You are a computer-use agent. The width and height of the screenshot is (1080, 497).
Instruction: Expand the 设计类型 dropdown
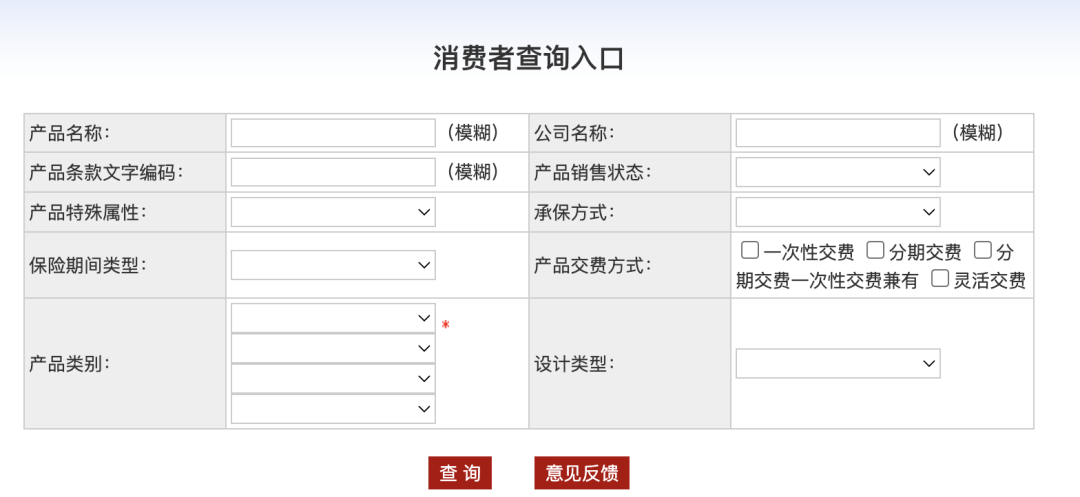[x=838, y=363]
